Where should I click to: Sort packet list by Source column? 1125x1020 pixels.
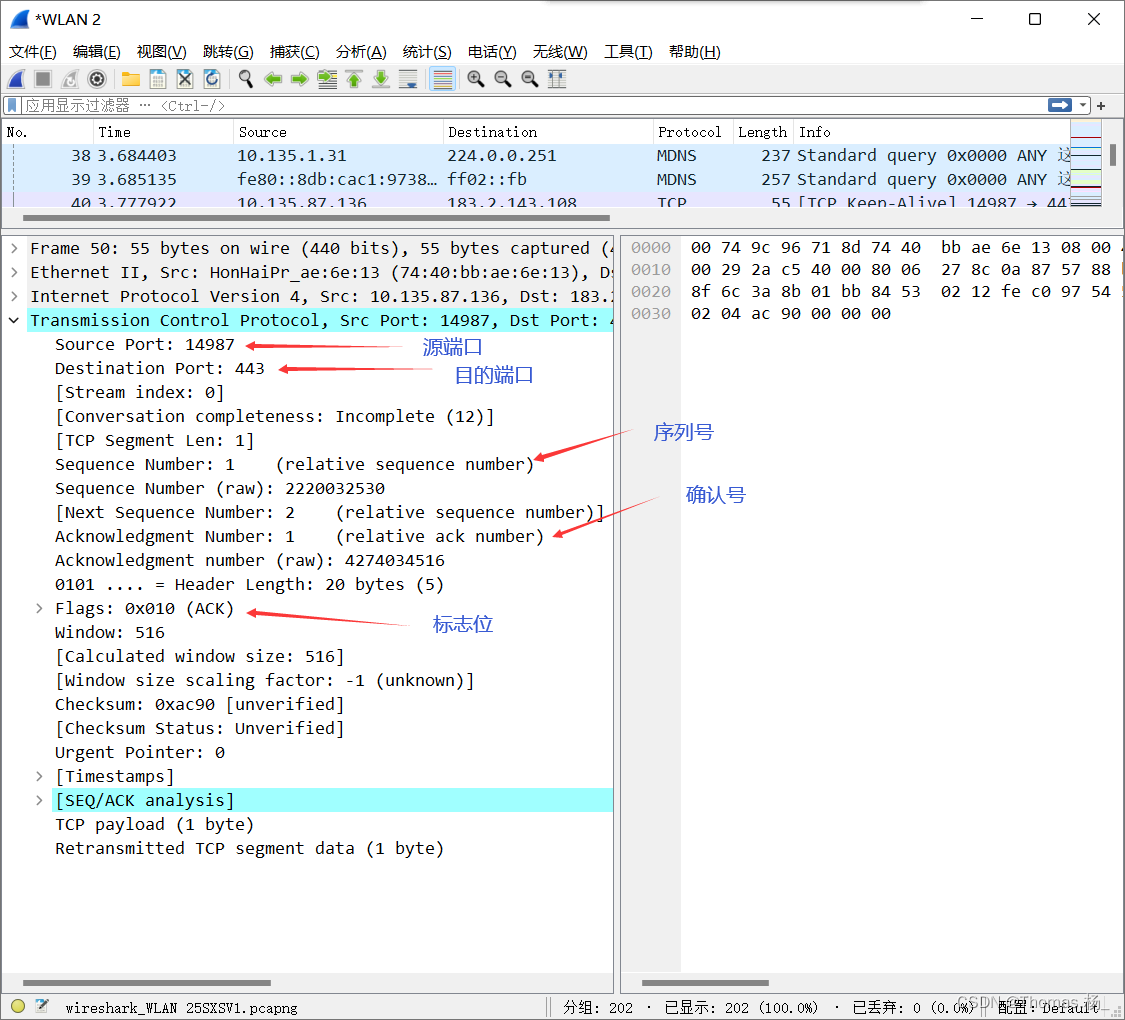click(x=338, y=132)
